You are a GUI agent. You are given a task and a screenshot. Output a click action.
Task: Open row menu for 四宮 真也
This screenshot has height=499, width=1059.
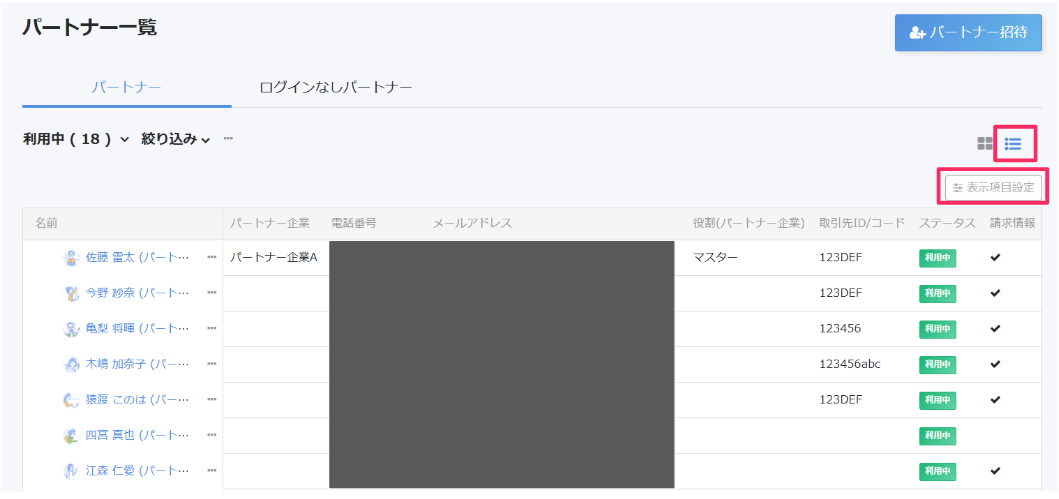(x=212, y=436)
